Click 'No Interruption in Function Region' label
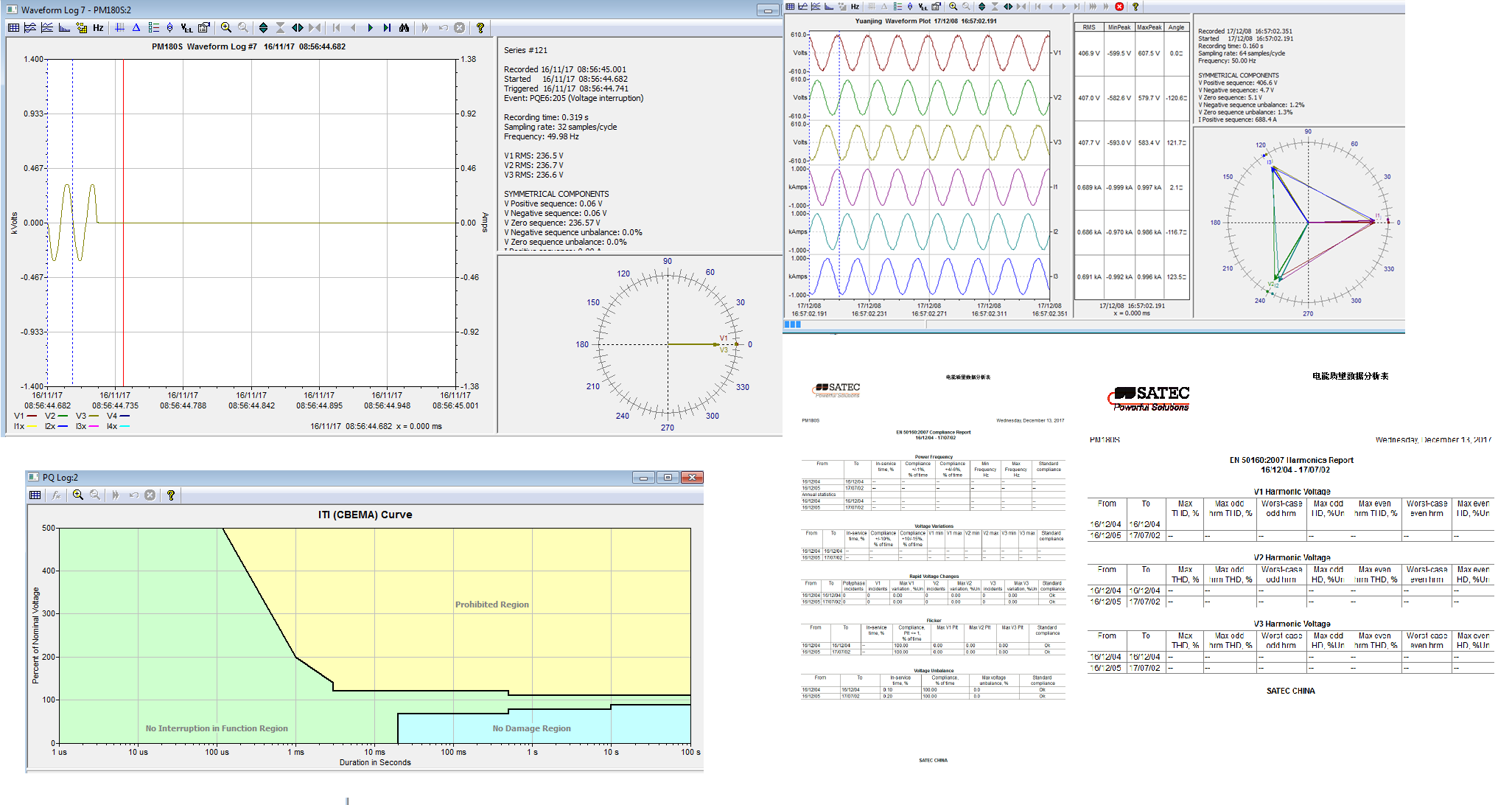This screenshot has width=1512, height=805. [217, 728]
